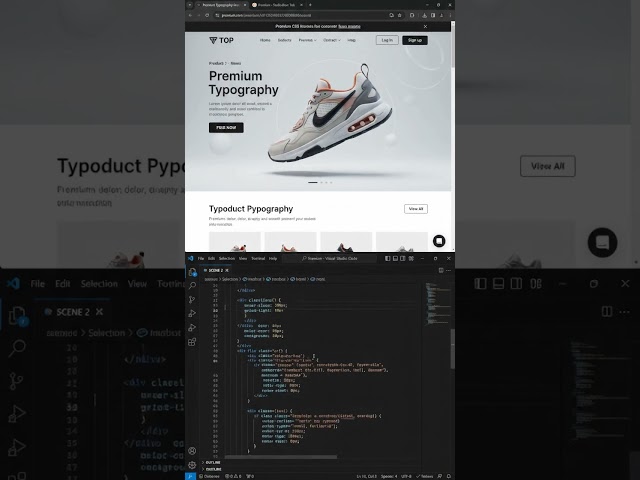
Task: Open Customize Layout icon in VS Code title bar
Action: pos(411,258)
